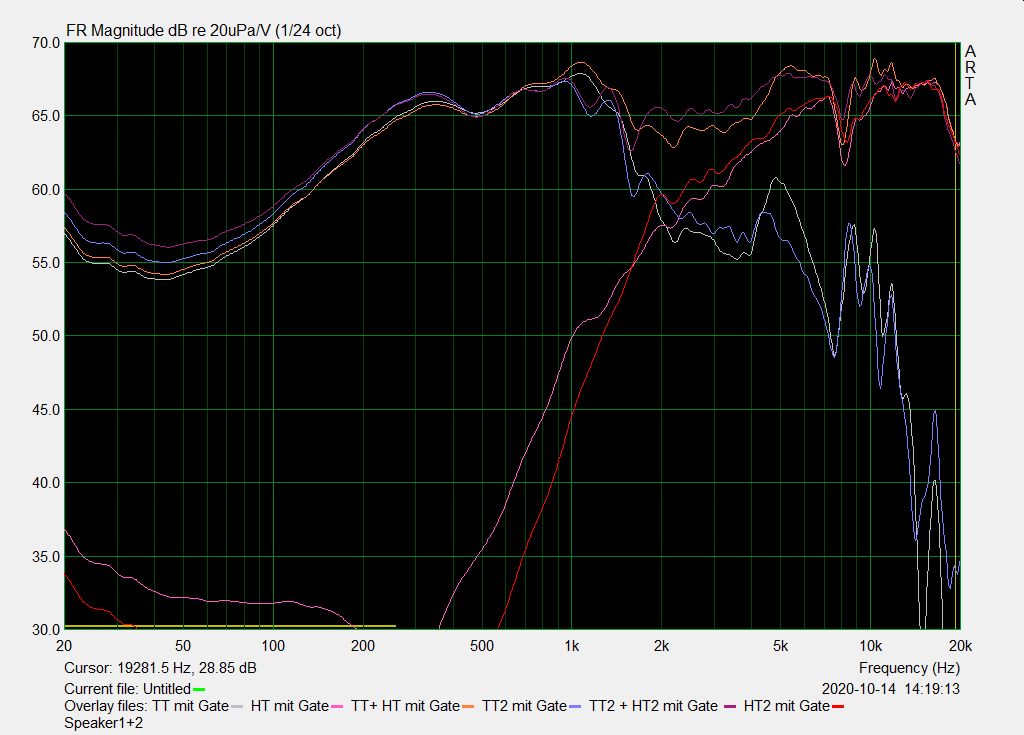
Task: Click the blue swatch after TT2 mit Gate
Action: [x=575, y=706]
